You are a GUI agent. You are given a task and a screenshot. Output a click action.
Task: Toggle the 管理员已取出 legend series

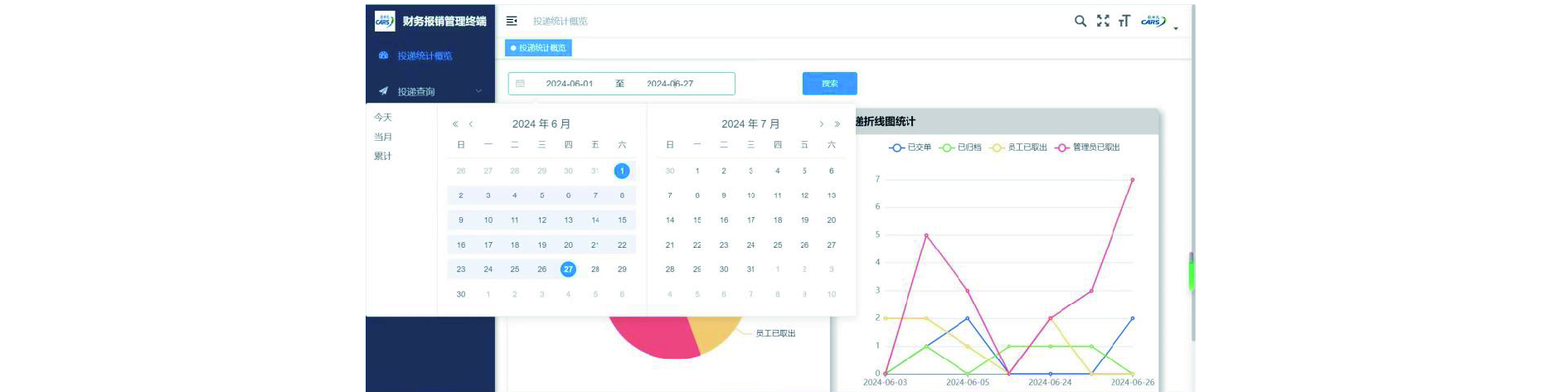point(1087,148)
